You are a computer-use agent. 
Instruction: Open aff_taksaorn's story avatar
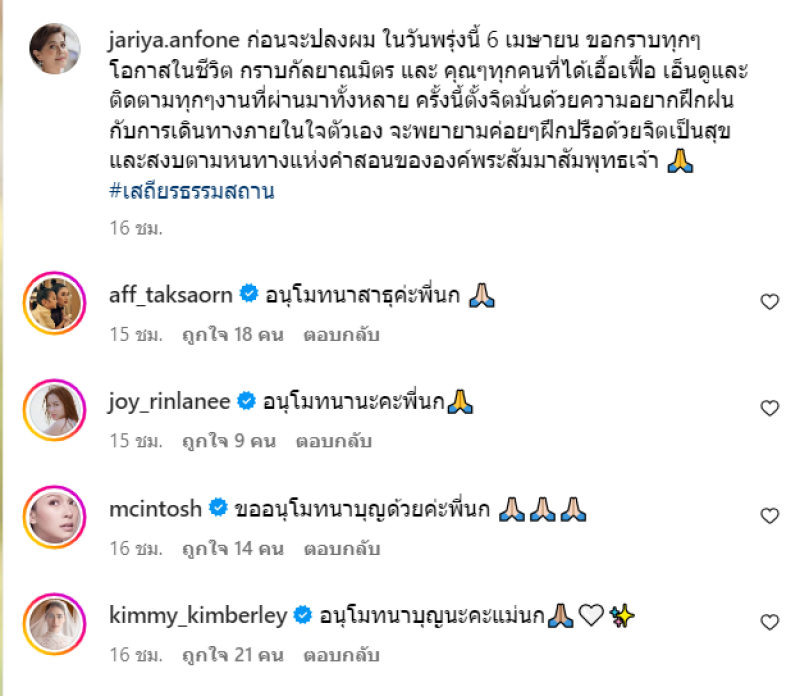click(x=55, y=303)
